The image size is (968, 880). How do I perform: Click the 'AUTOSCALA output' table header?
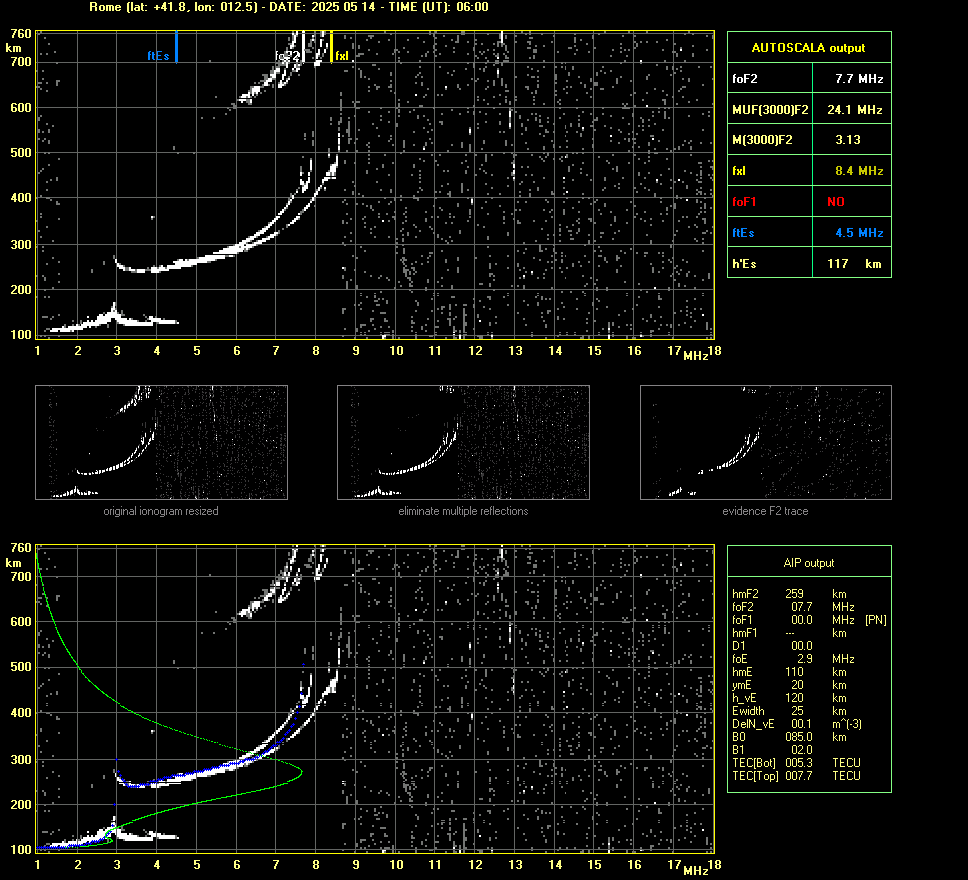pos(809,48)
